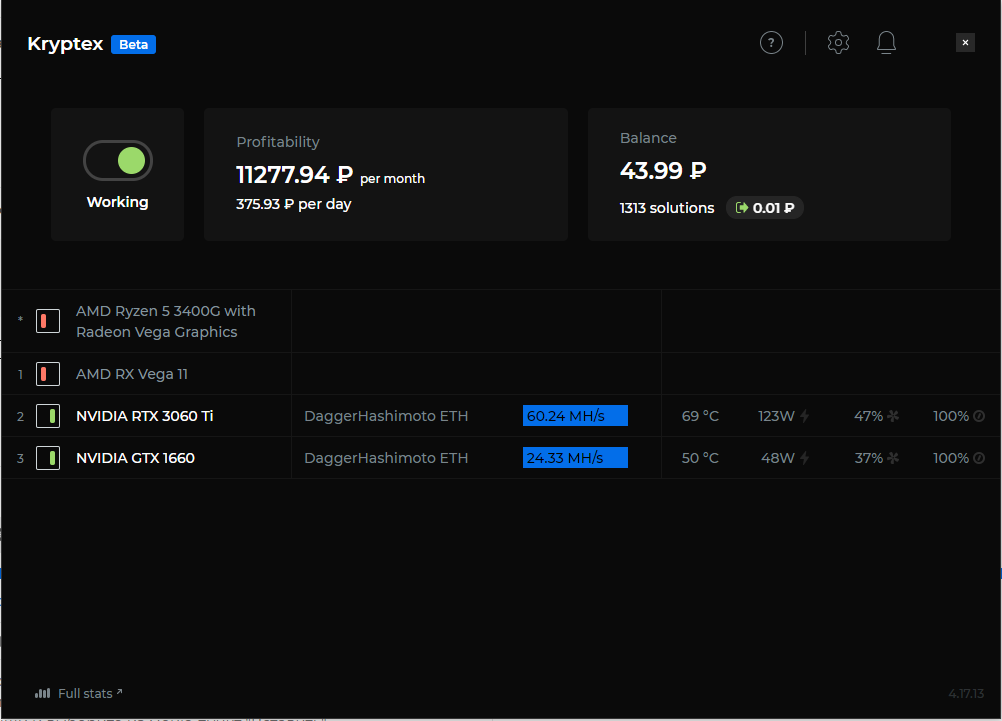Select the NVIDIA GTX 1660 device name
Viewport: 1002px width, 721px height.
pos(135,458)
